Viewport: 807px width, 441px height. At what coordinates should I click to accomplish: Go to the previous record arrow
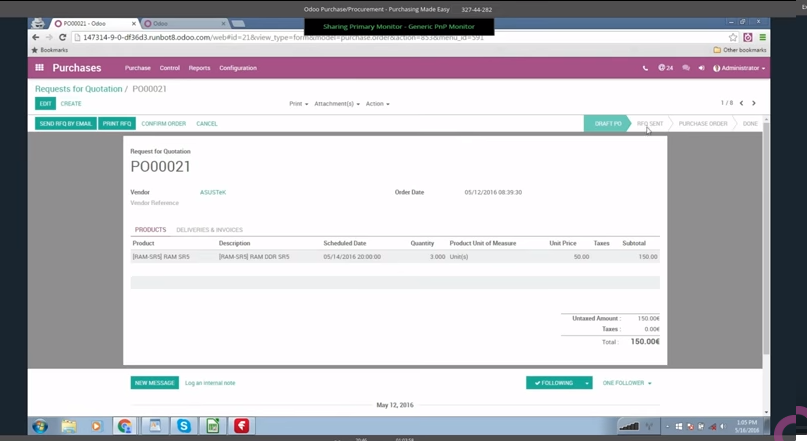[x=741, y=103]
